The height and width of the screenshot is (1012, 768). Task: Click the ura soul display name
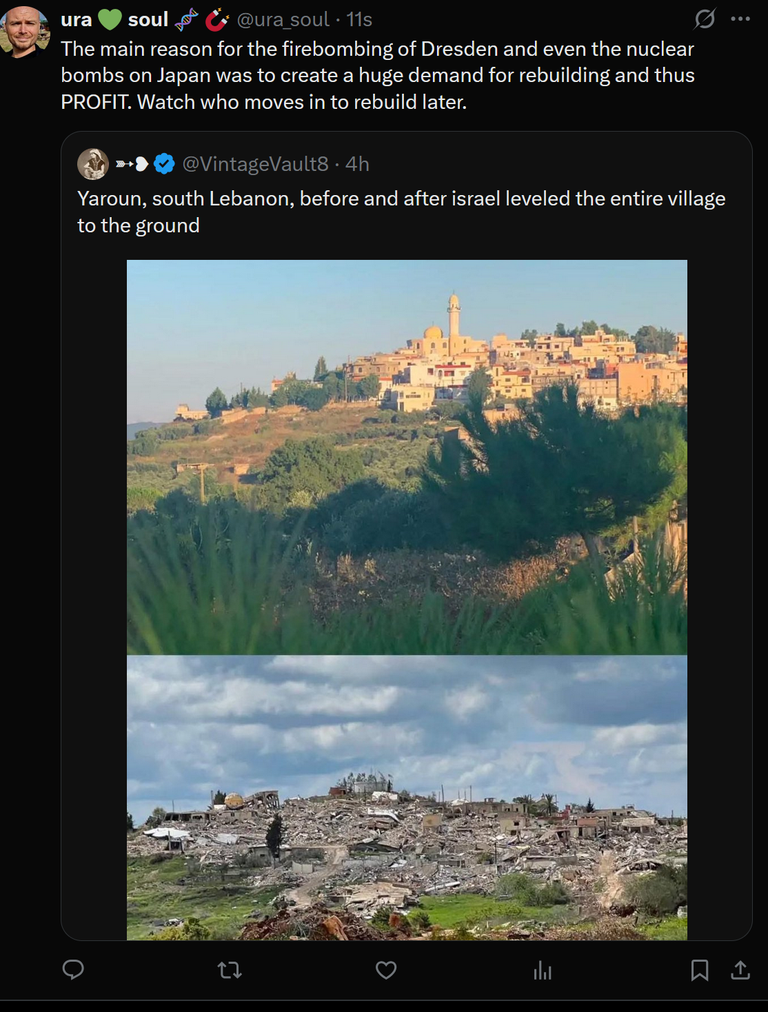(114, 19)
